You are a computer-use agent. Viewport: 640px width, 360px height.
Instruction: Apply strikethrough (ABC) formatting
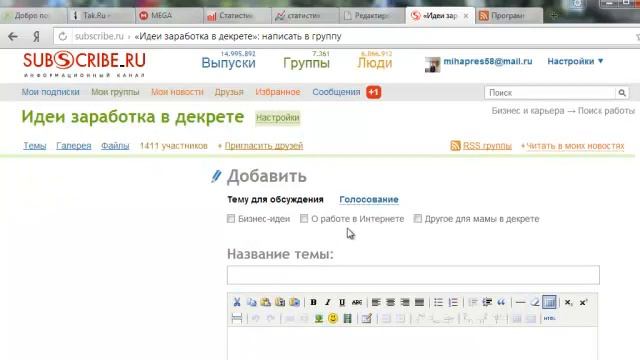coord(357,302)
